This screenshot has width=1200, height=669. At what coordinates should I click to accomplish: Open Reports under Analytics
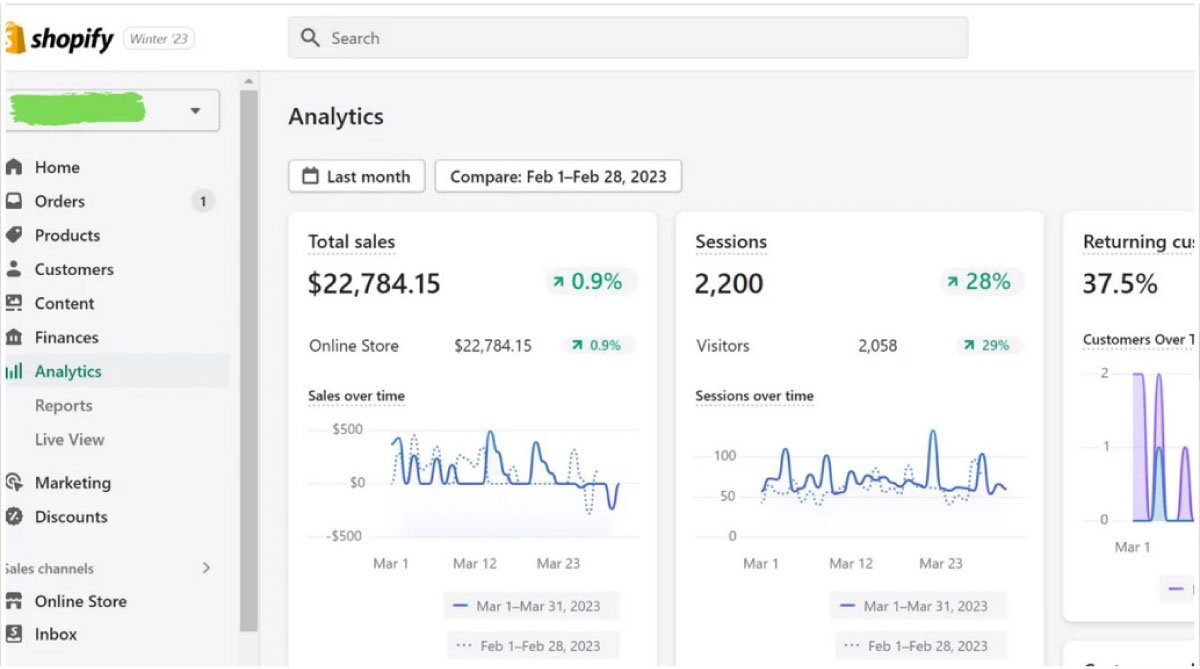pyautogui.click(x=63, y=405)
